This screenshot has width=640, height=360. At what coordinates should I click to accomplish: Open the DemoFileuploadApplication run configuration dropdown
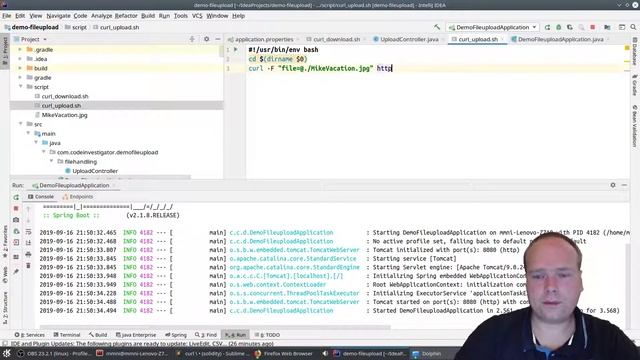tap(492, 27)
